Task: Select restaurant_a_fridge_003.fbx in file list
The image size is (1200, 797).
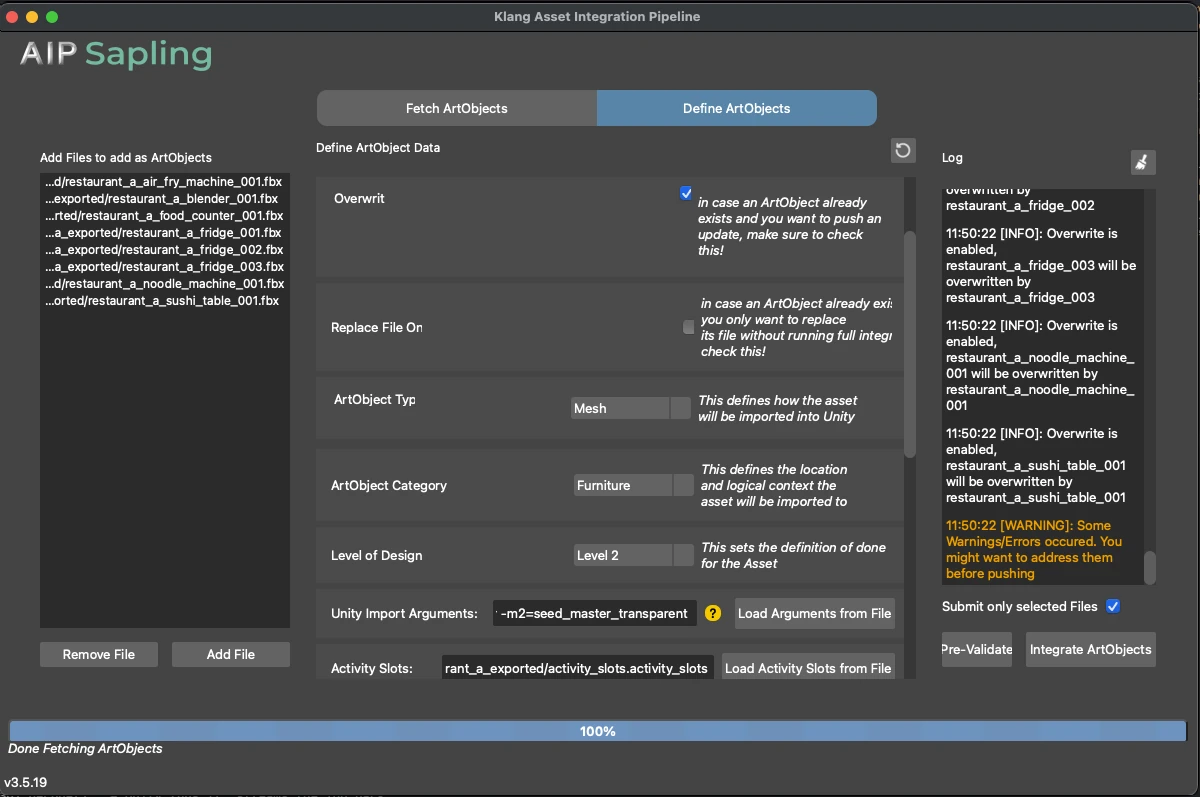Action: [x=165, y=267]
